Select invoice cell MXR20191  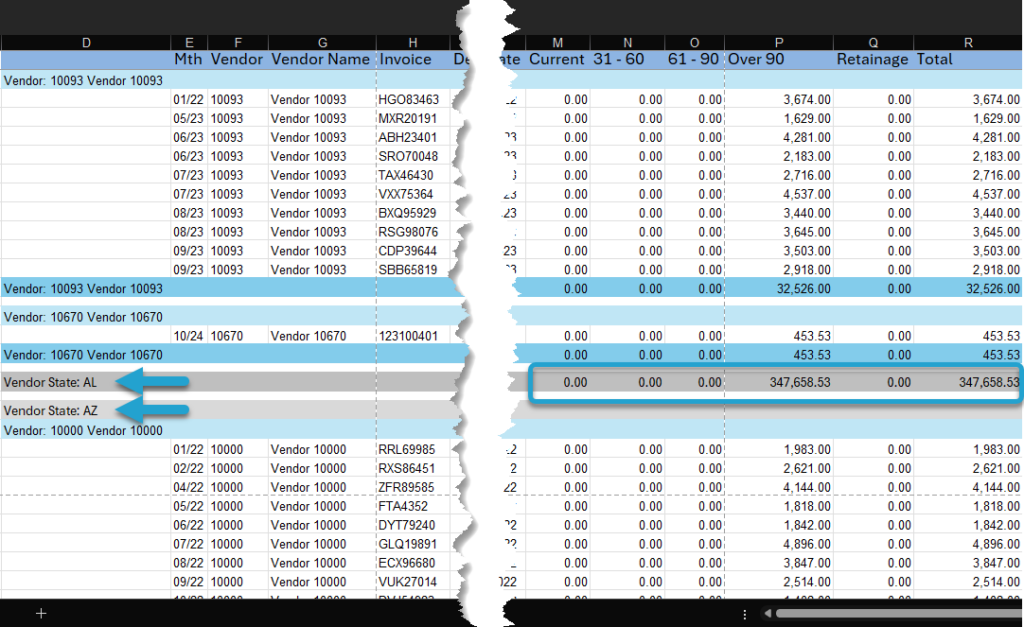pos(413,119)
